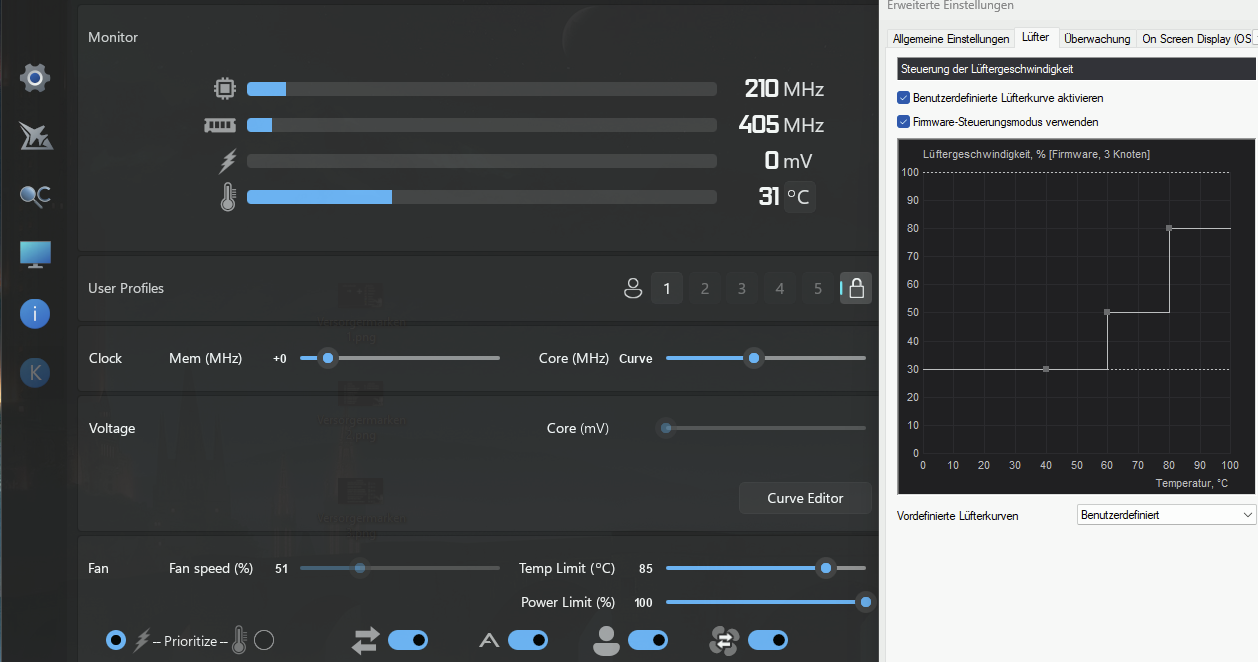Select user profile 1

click(x=667, y=289)
